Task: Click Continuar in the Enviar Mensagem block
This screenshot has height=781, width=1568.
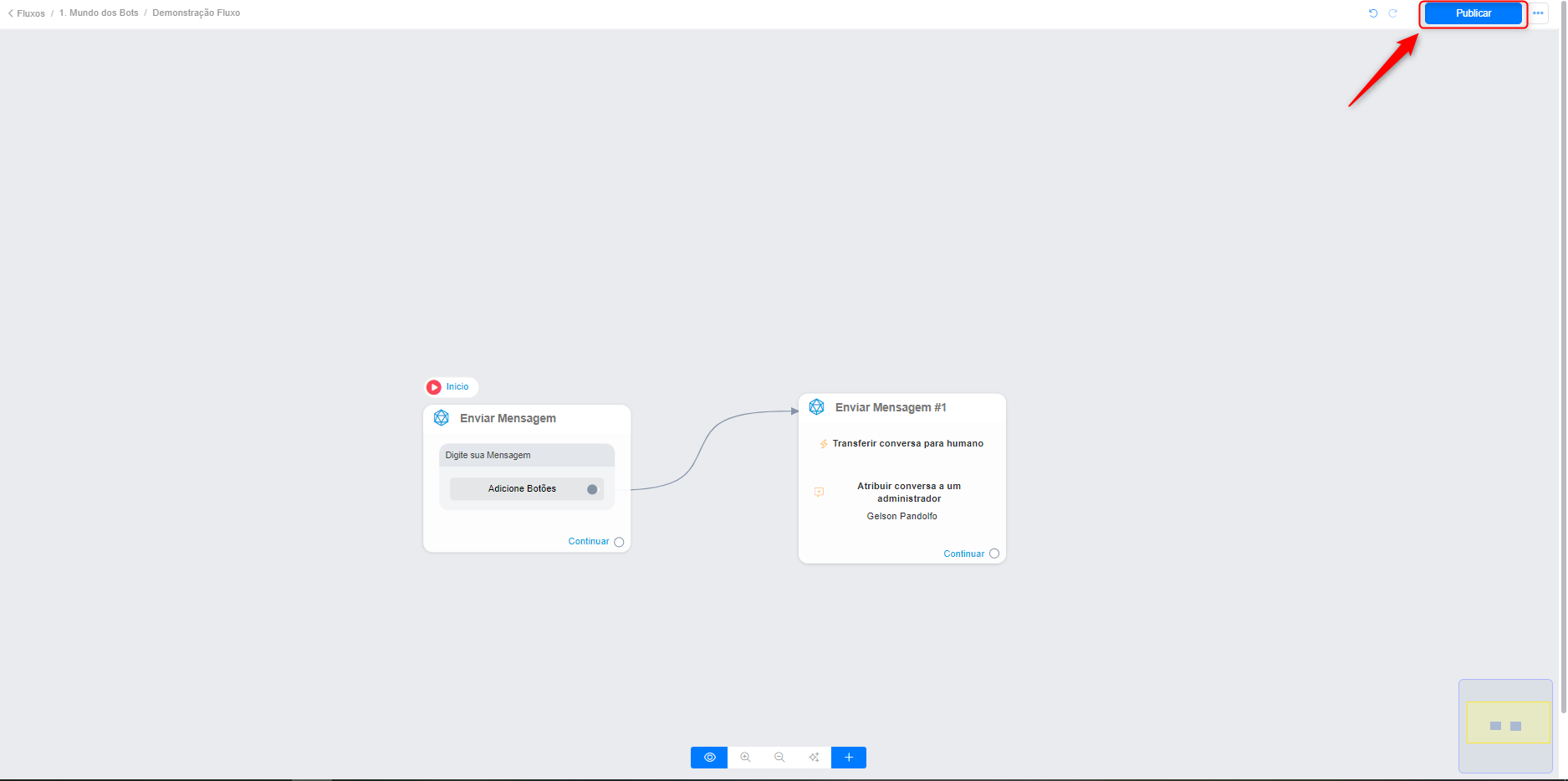Action: point(589,542)
